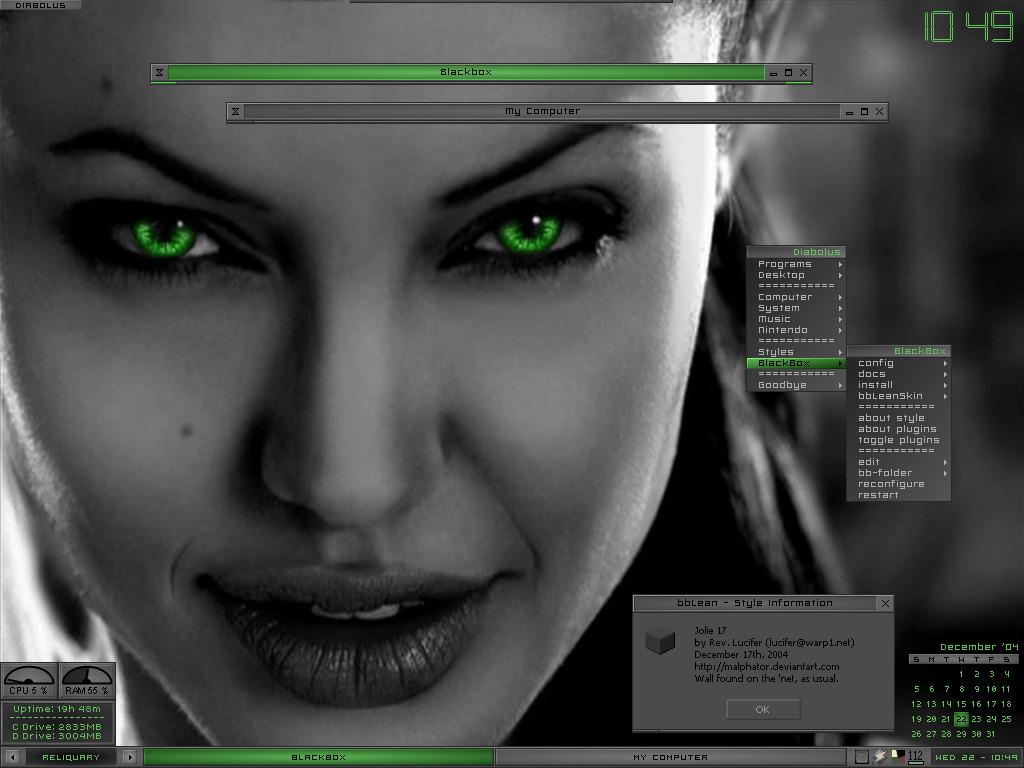Expand the Desktop submenu
The image size is (1024, 768).
(x=796, y=275)
